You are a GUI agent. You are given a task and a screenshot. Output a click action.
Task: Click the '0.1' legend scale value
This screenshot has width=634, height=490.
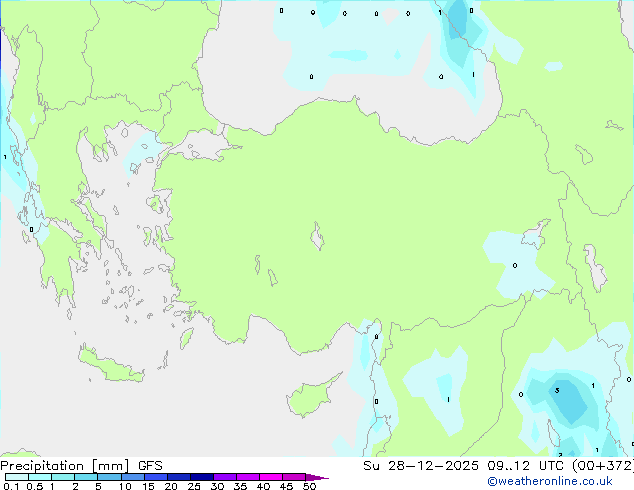tap(12, 486)
